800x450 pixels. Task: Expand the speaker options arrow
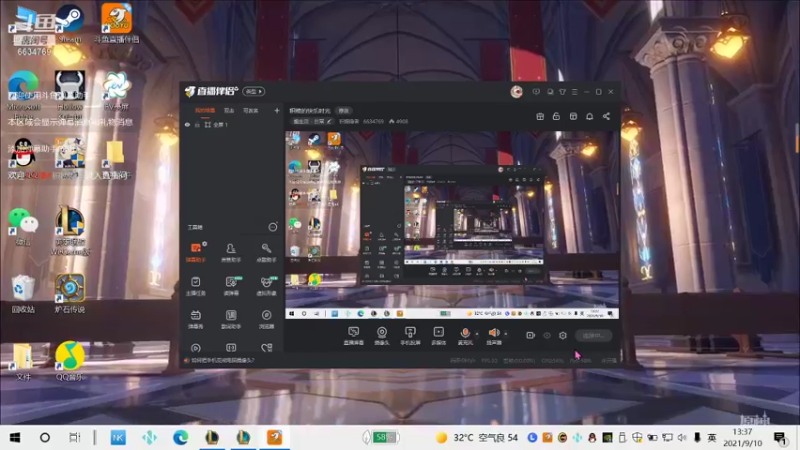click(x=506, y=334)
